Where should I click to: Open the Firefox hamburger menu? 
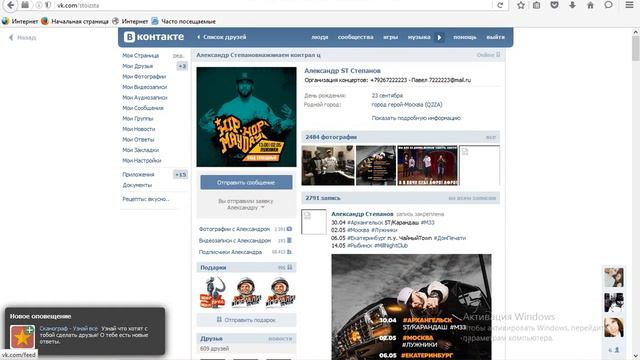point(630,5)
